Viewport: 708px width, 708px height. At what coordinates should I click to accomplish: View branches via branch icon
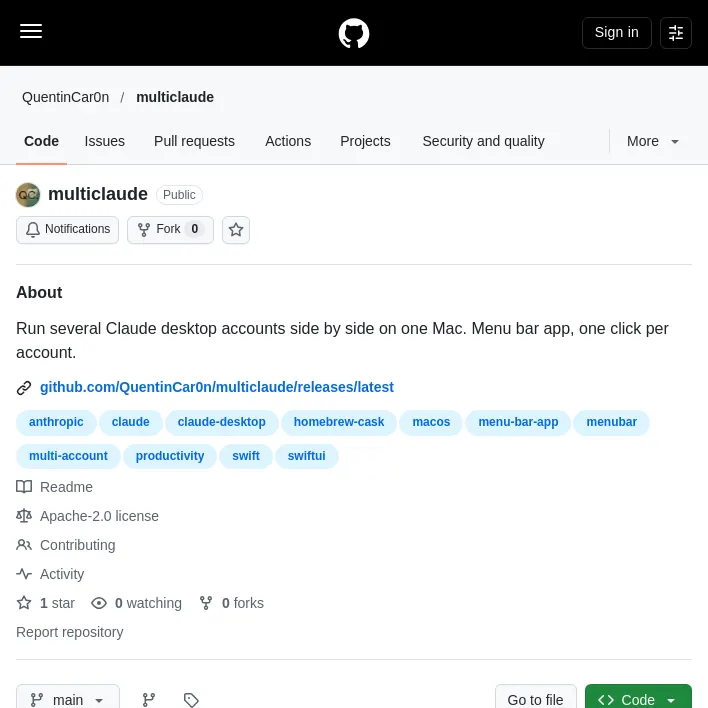(149, 700)
